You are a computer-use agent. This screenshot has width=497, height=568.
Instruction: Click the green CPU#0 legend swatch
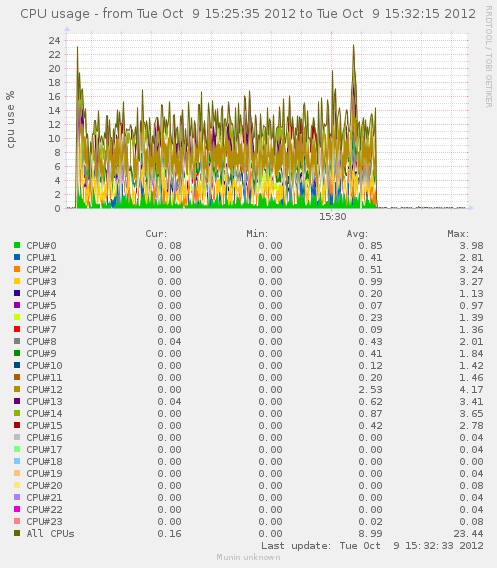click(x=17, y=245)
